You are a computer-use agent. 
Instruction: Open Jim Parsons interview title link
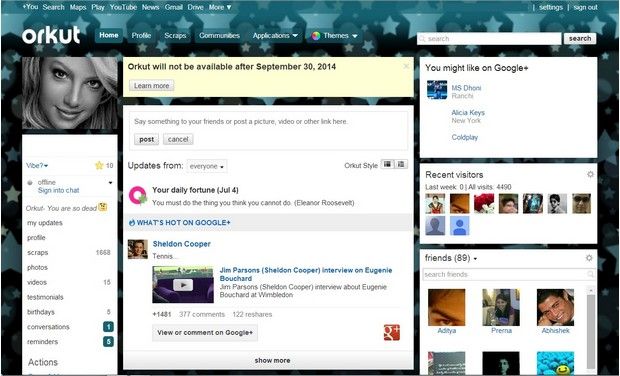tap(306, 274)
